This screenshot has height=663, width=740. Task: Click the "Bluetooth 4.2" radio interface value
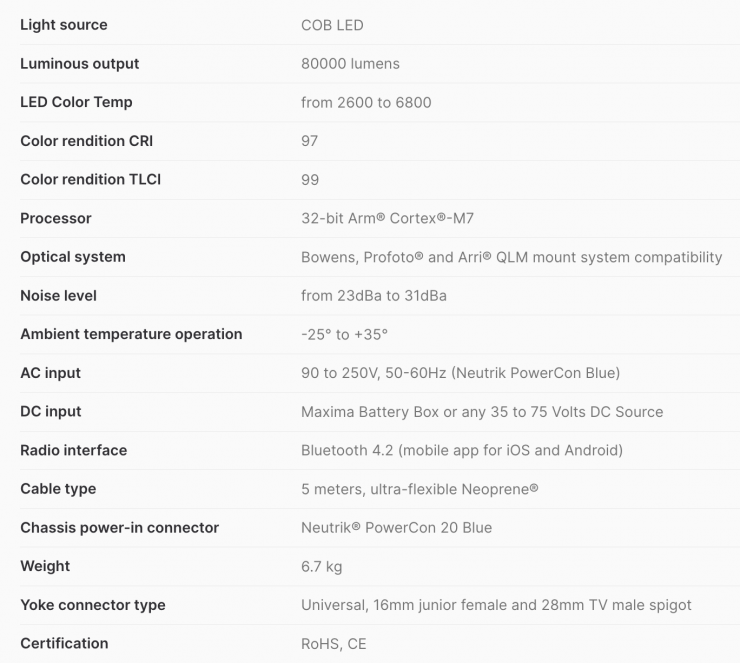coord(462,450)
